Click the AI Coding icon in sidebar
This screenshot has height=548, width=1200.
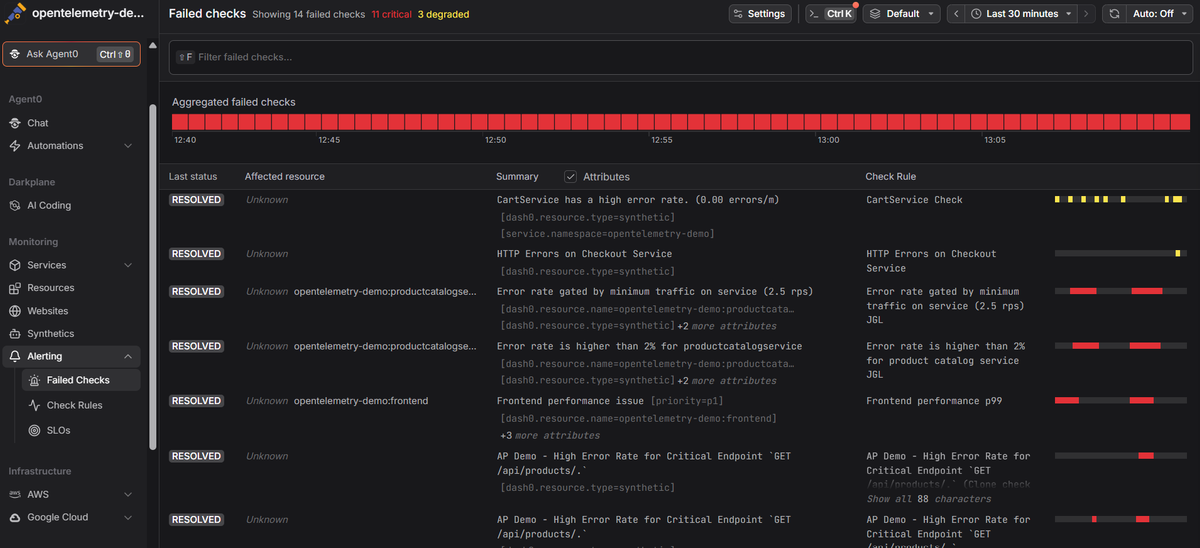[x=15, y=205]
